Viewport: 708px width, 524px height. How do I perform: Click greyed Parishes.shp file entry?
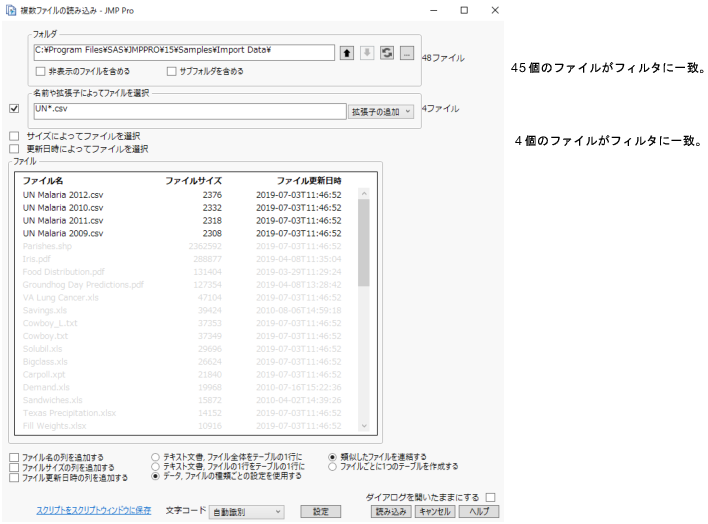(x=47, y=246)
